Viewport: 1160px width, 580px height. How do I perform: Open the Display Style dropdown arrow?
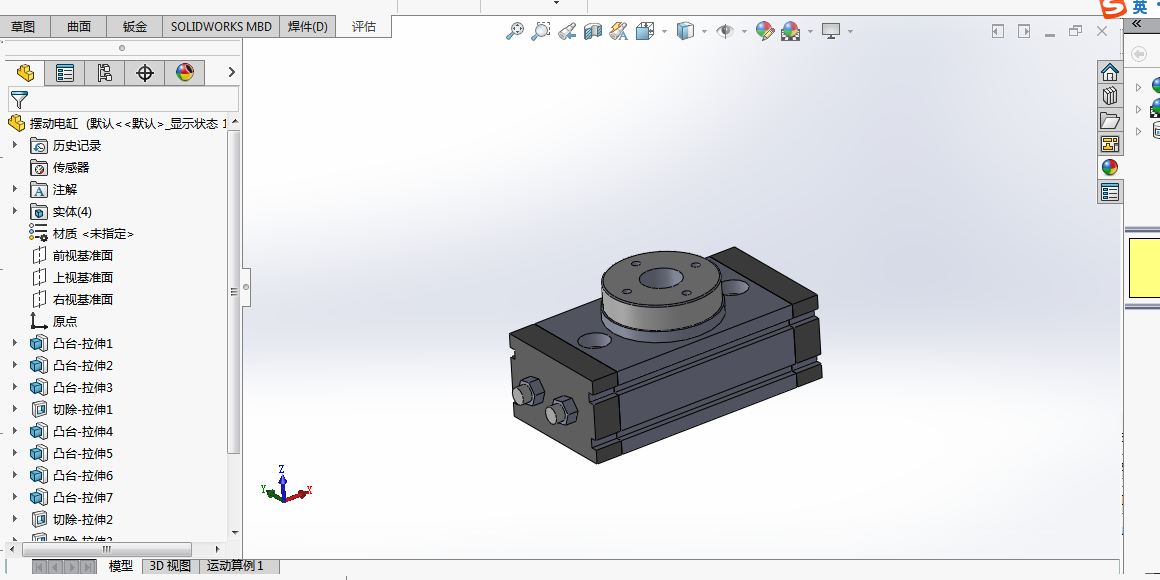coord(704,31)
